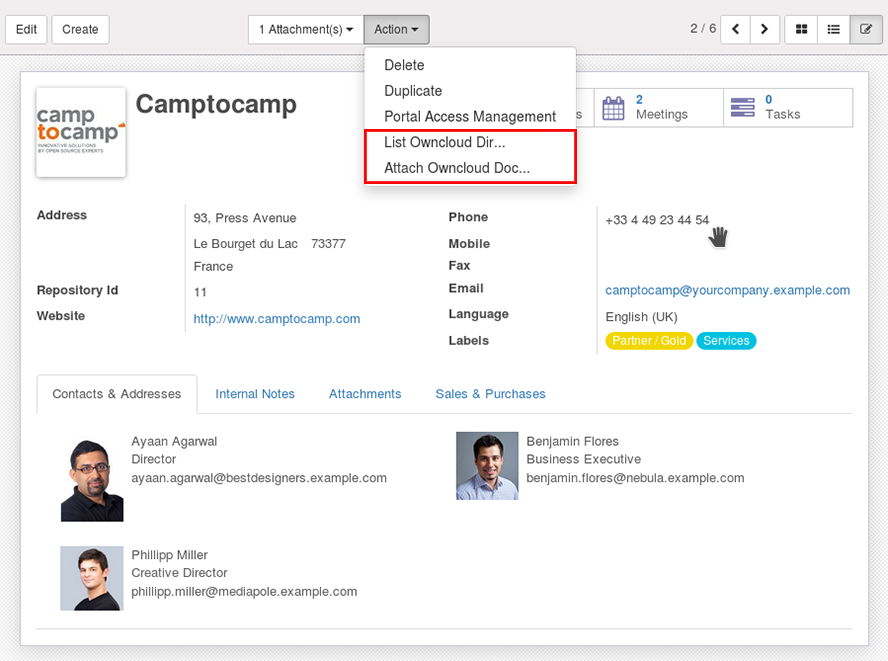Click benjamin.flores@nebula.example.com email text
888x661 pixels.
pos(635,478)
